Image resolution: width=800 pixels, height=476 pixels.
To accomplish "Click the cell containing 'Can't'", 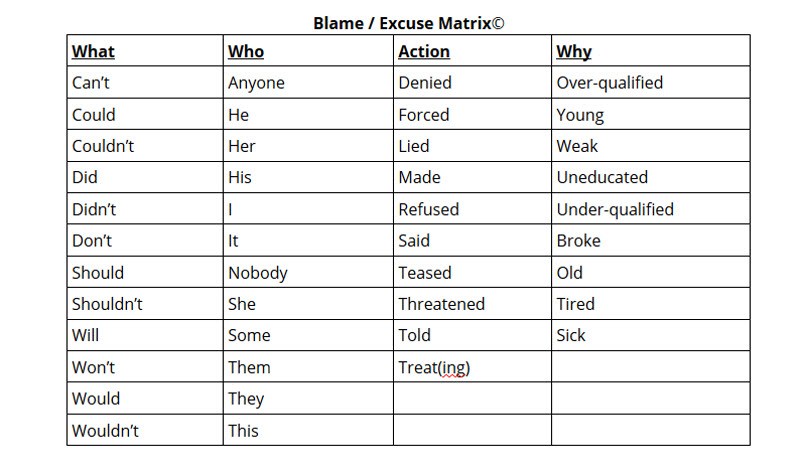I will [x=91, y=83].
